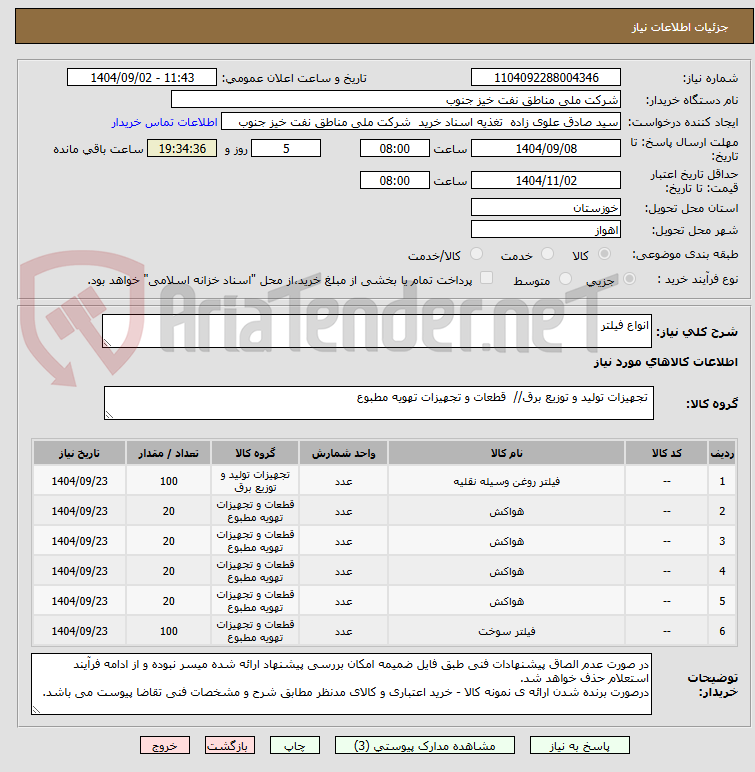Click the buyer organization name field

[x=395, y=99]
